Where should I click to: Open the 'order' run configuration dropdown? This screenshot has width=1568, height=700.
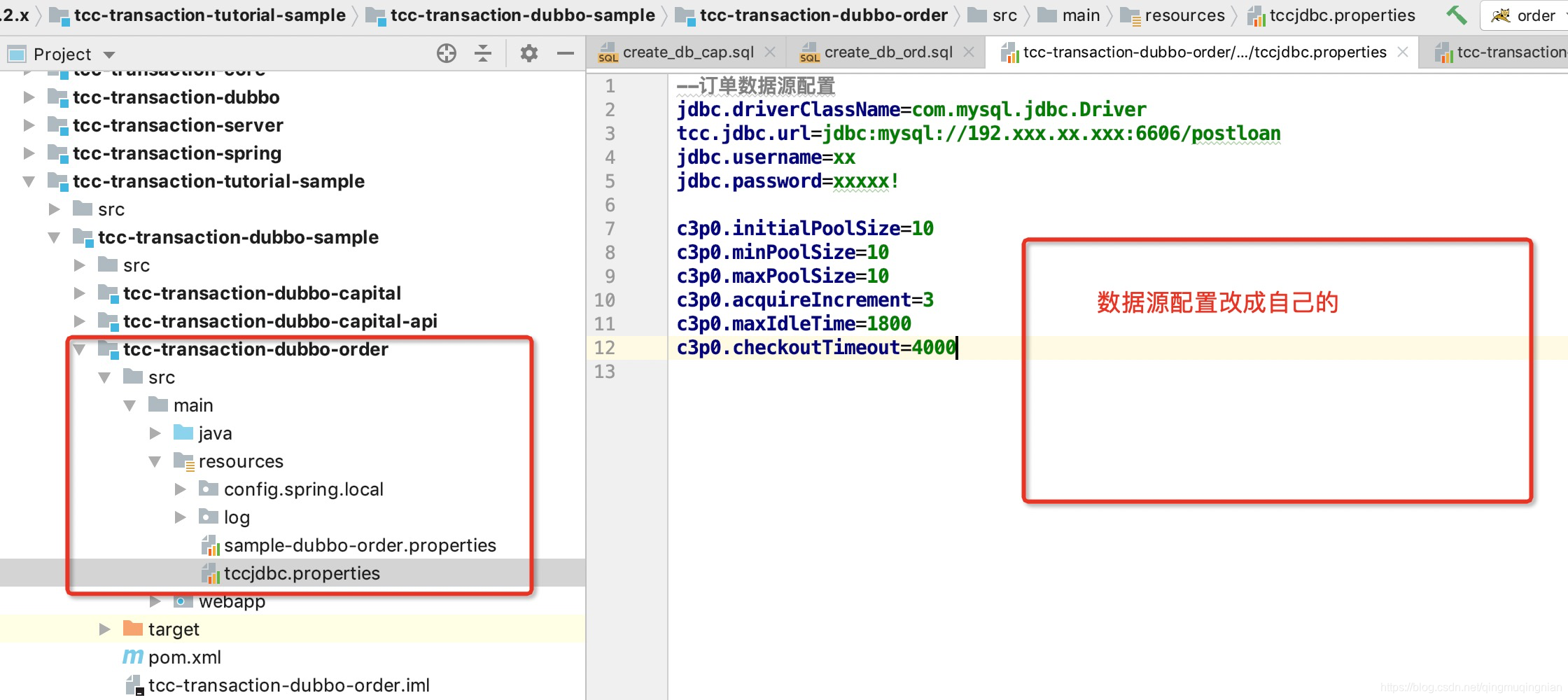coord(1525,15)
